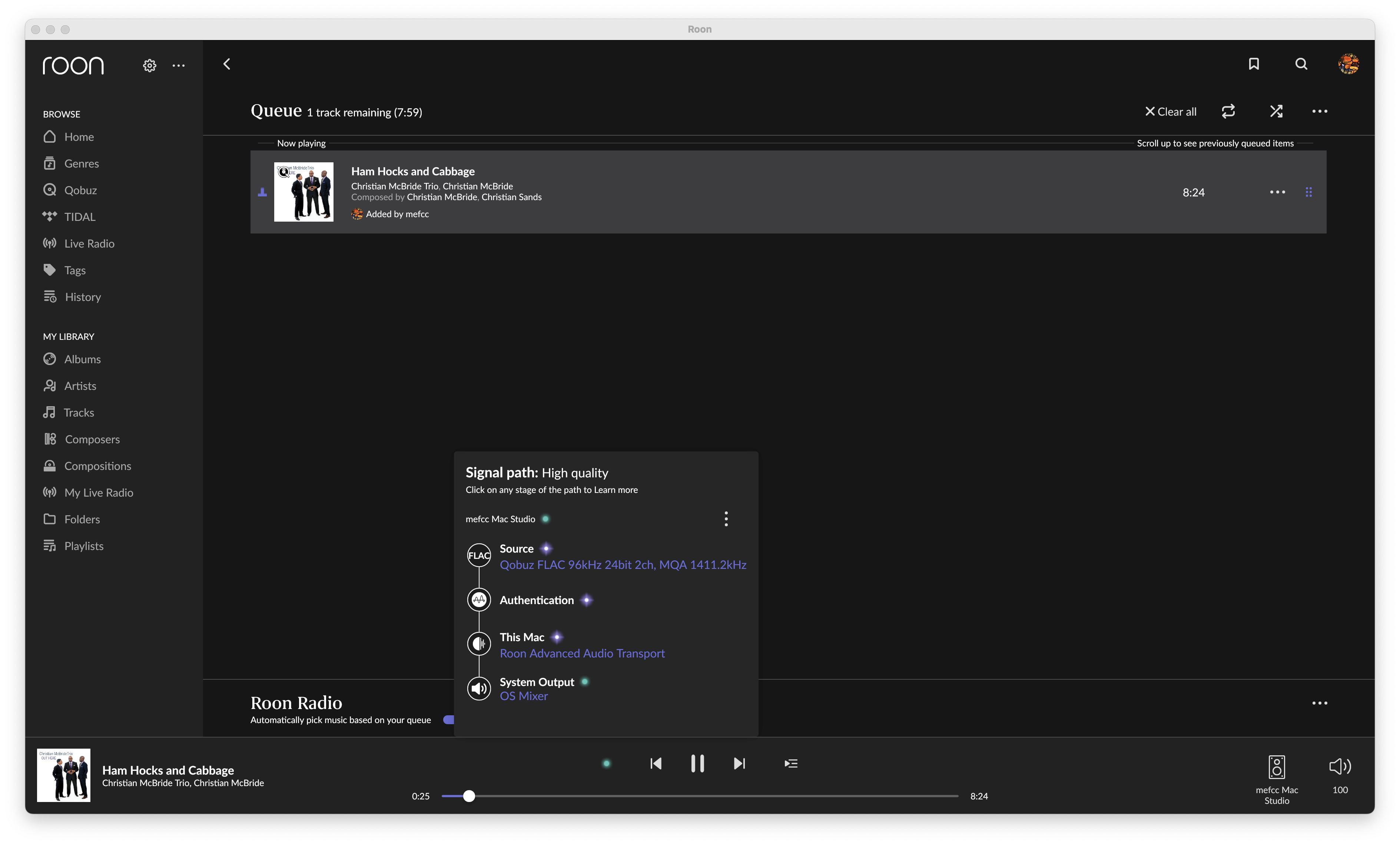Viewport: 1400px width, 845px height.
Task: Click the queue icon in the player bar
Action: [791, 764]
